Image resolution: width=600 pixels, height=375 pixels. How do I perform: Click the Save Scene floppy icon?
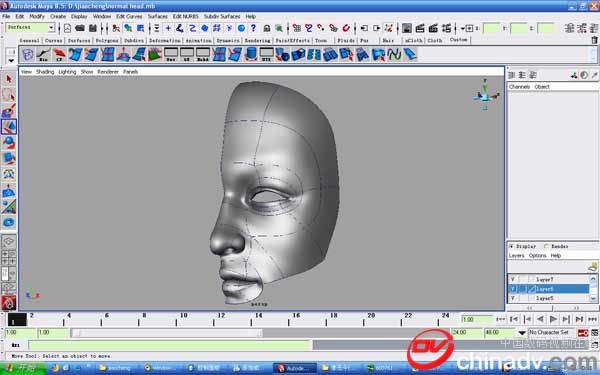(93, 28)
